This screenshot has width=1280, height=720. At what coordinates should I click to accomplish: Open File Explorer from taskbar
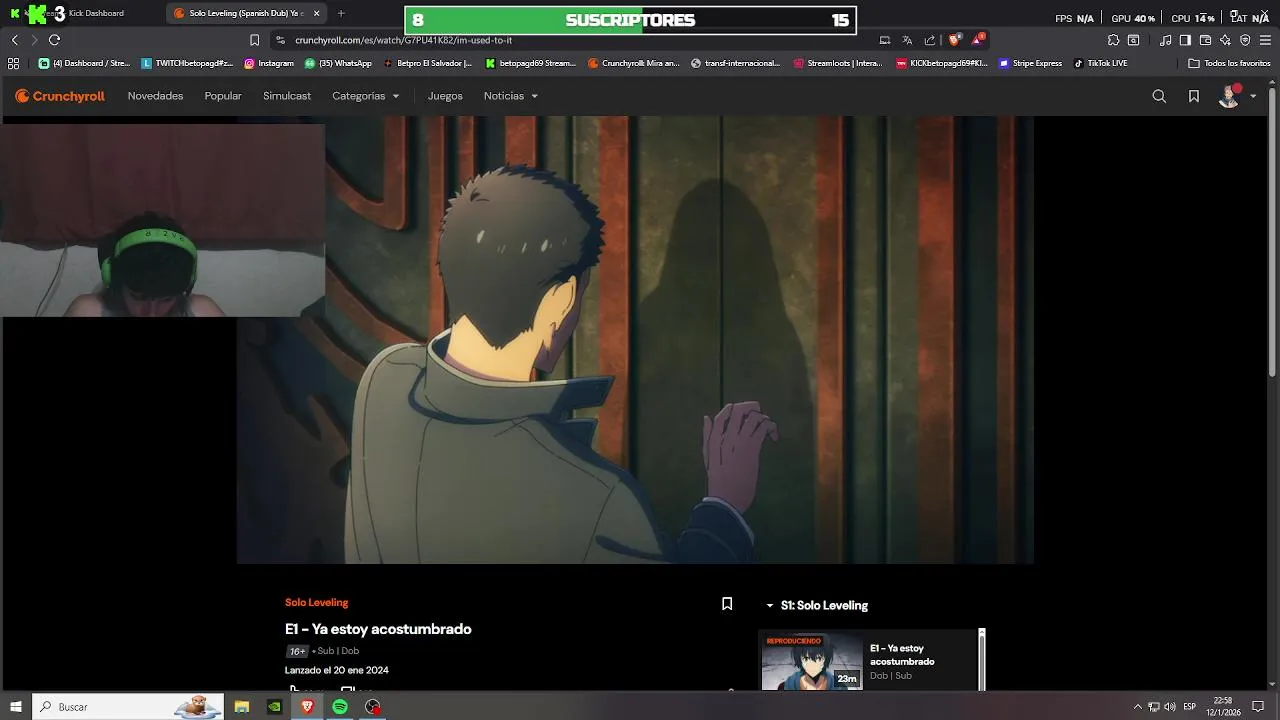[x=242, y=706]
